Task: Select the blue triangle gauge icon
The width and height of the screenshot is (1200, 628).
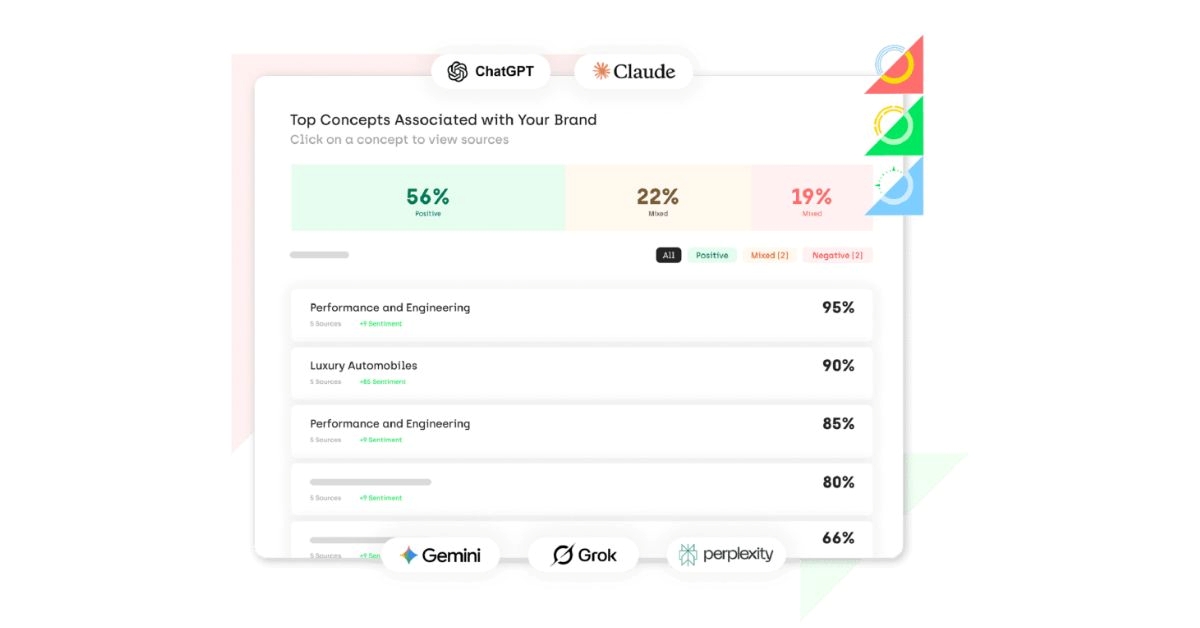Action: [894, 186]
